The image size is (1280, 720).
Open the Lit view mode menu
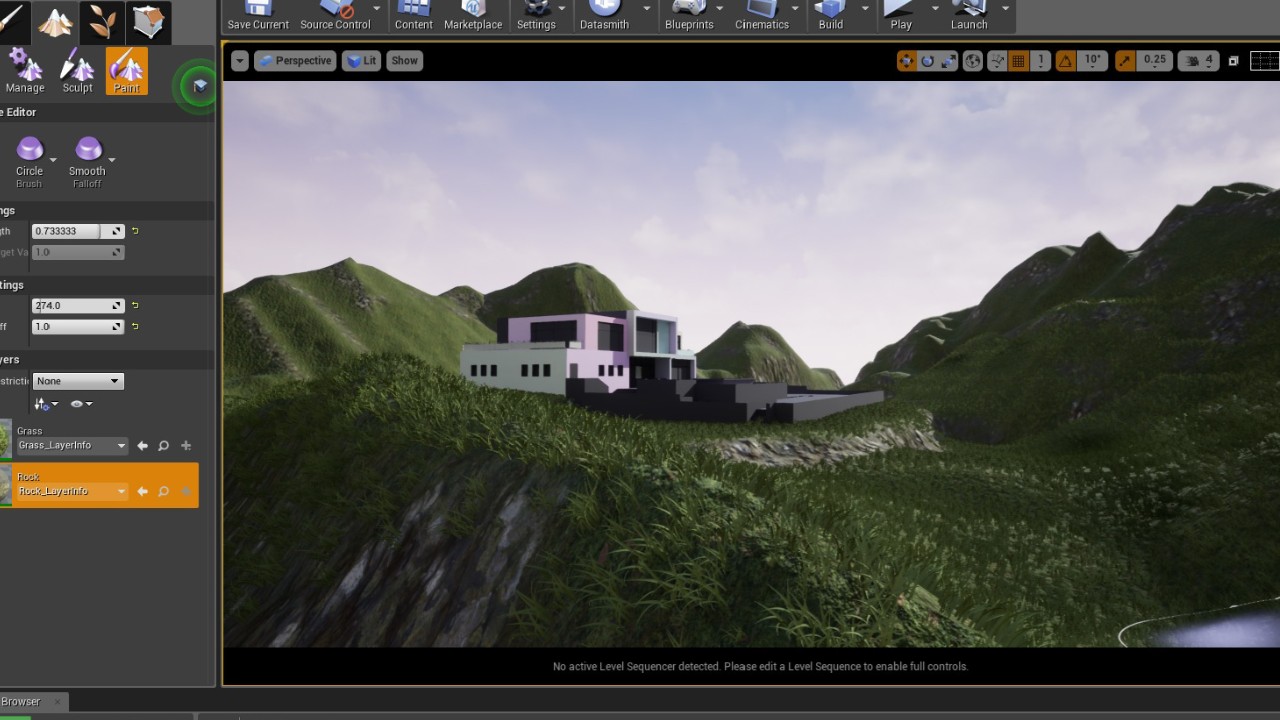coord(361,61)
